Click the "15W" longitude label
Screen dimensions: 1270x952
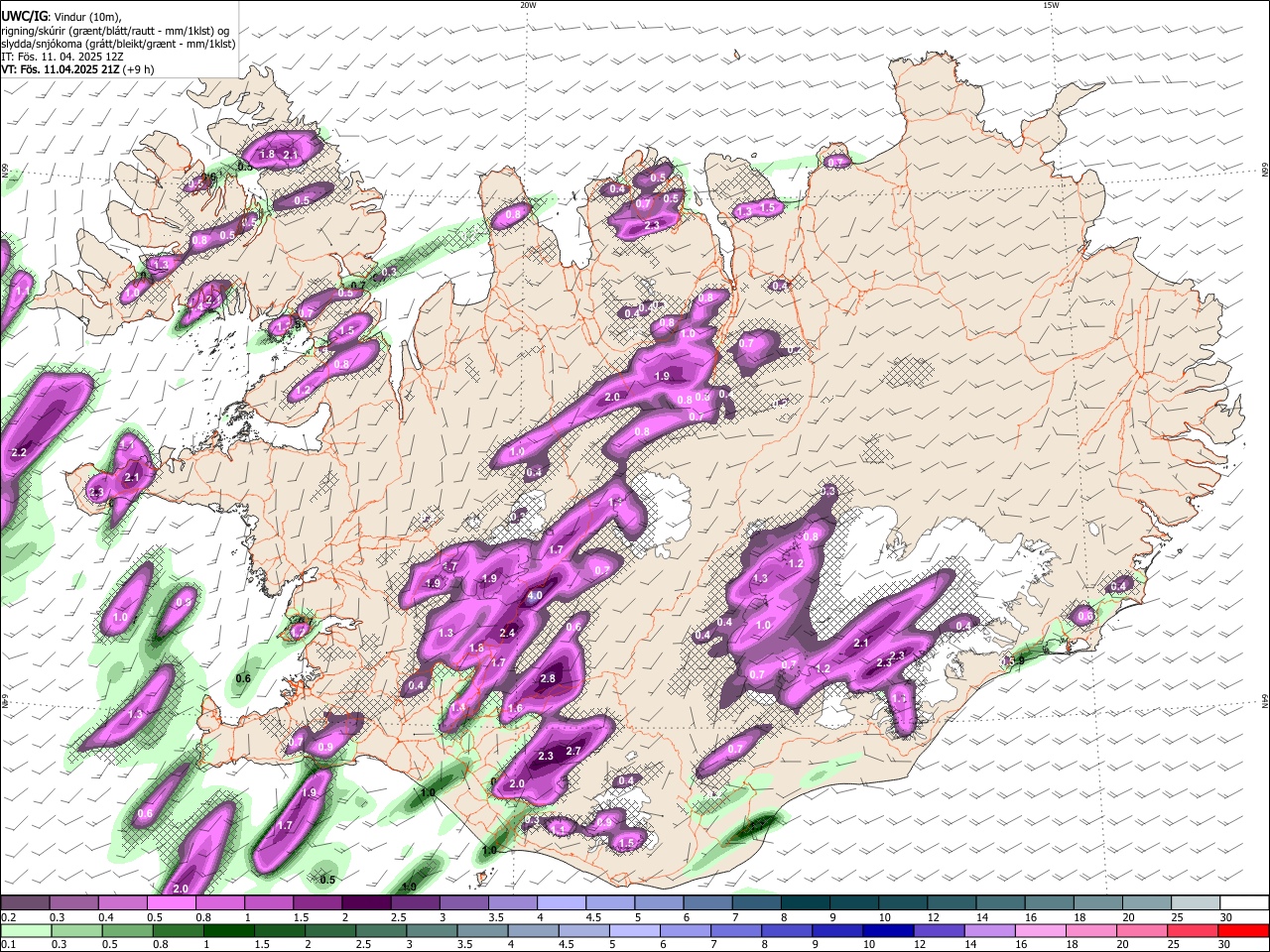(x=1051, y=5)
